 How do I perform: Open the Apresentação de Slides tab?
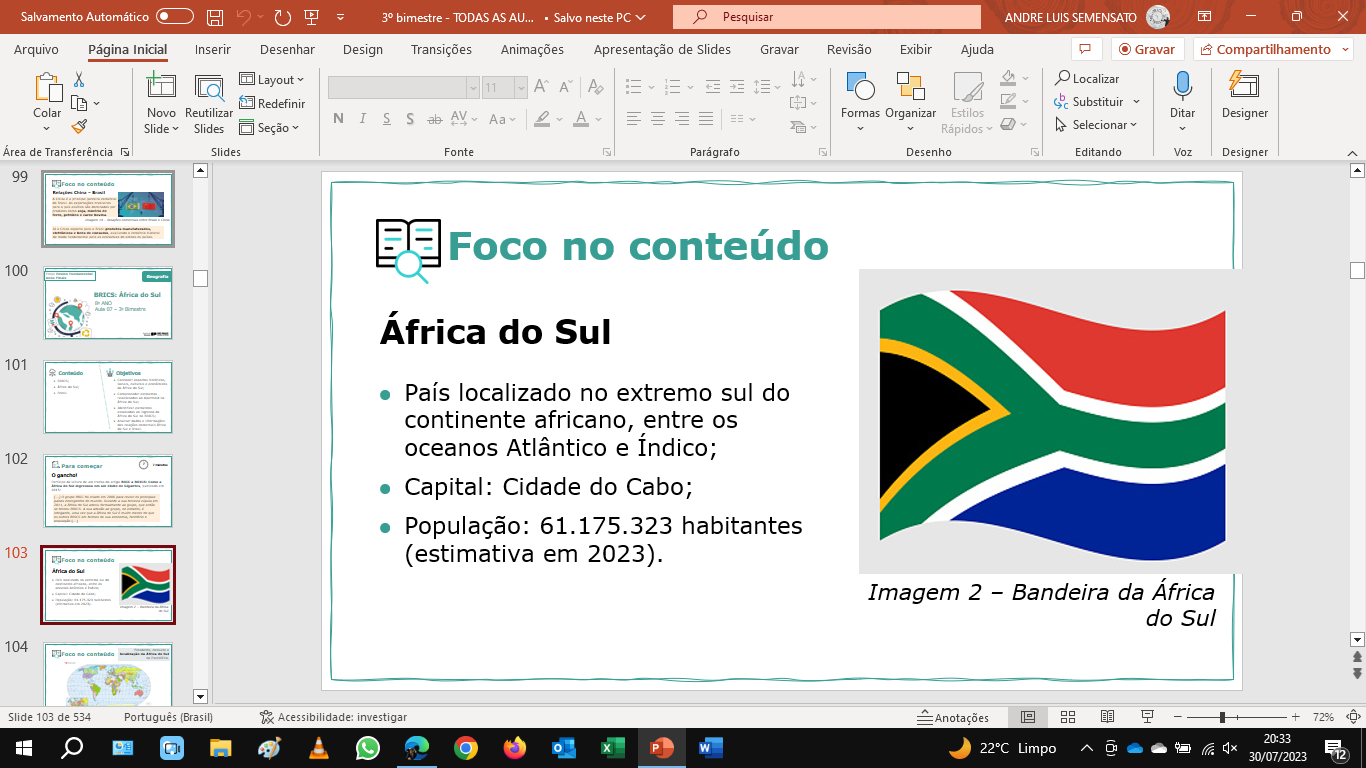point(662,49)
